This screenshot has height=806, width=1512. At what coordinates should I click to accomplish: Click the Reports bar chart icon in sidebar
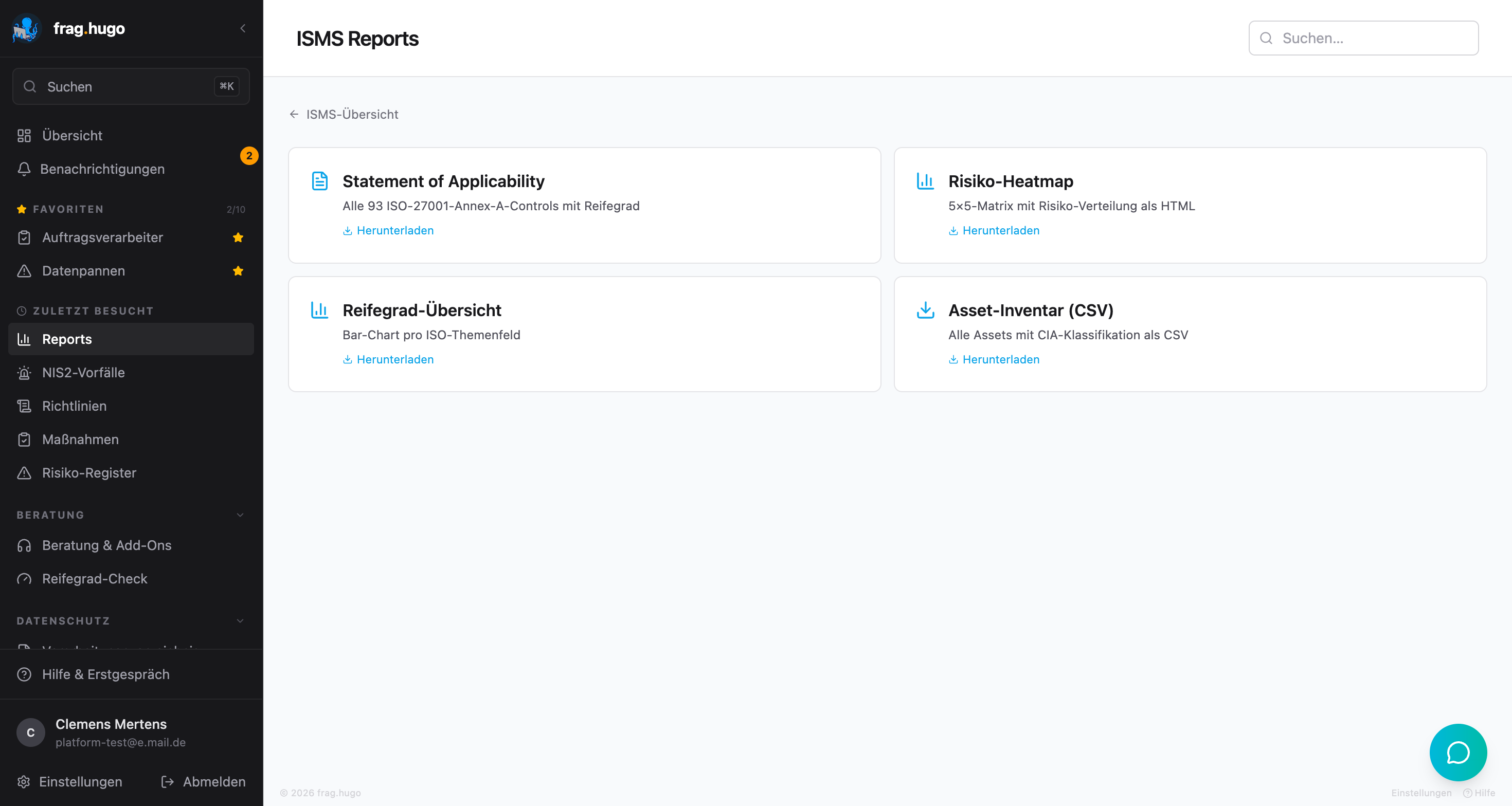click(x=24, y=339)
